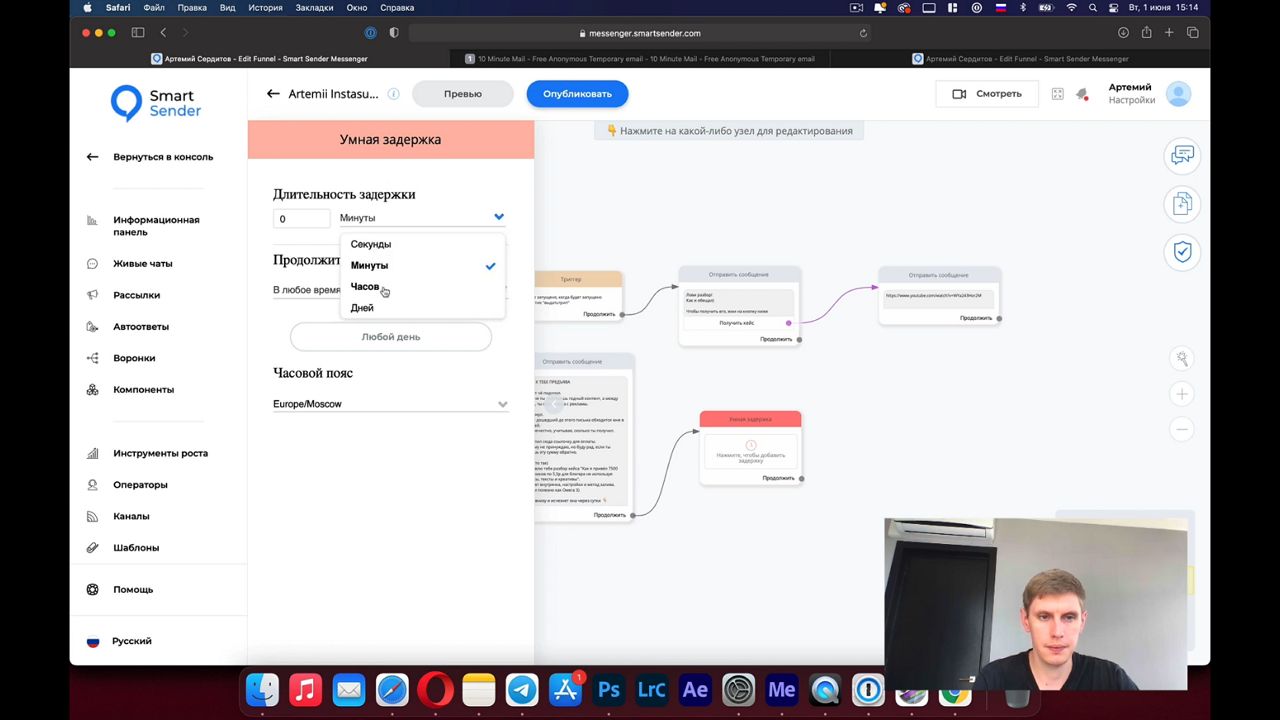Collapse the delay unit dropdown arrow
Image resolution: width=1280 pixels, height=720 pixels.
[498, 217]
